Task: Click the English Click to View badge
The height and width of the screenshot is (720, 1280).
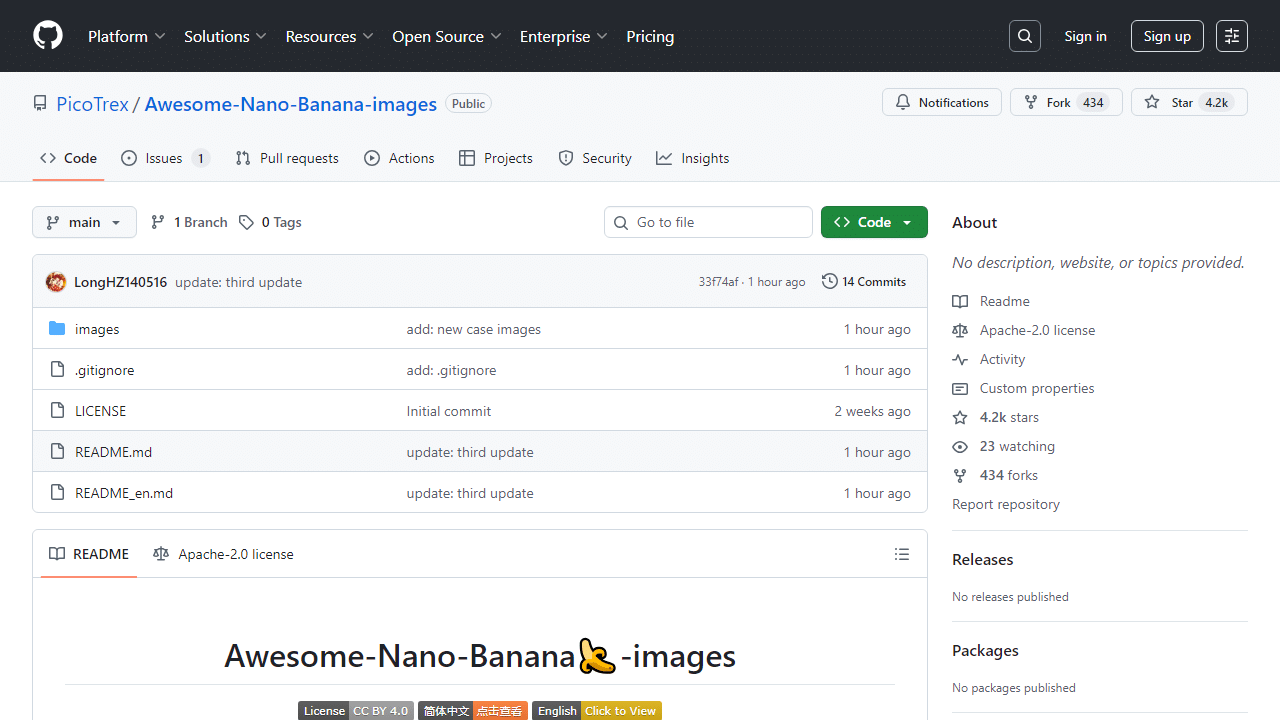Action: point(597,711)
